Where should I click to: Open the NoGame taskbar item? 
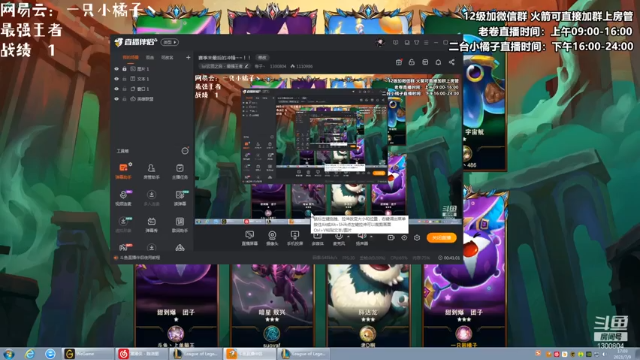point(88,354)
